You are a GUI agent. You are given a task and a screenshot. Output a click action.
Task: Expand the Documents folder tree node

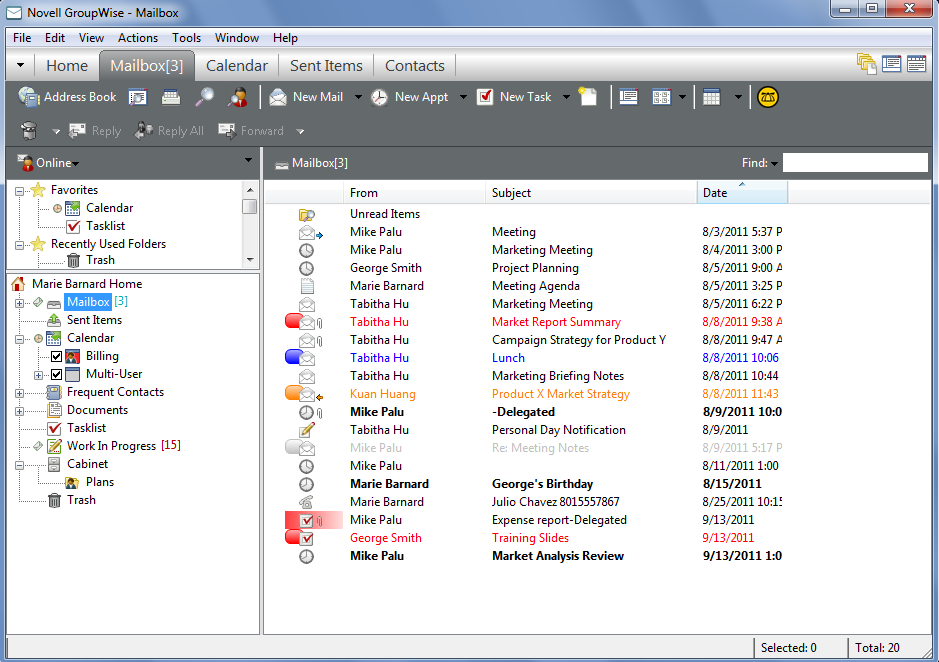click(19, 410)
